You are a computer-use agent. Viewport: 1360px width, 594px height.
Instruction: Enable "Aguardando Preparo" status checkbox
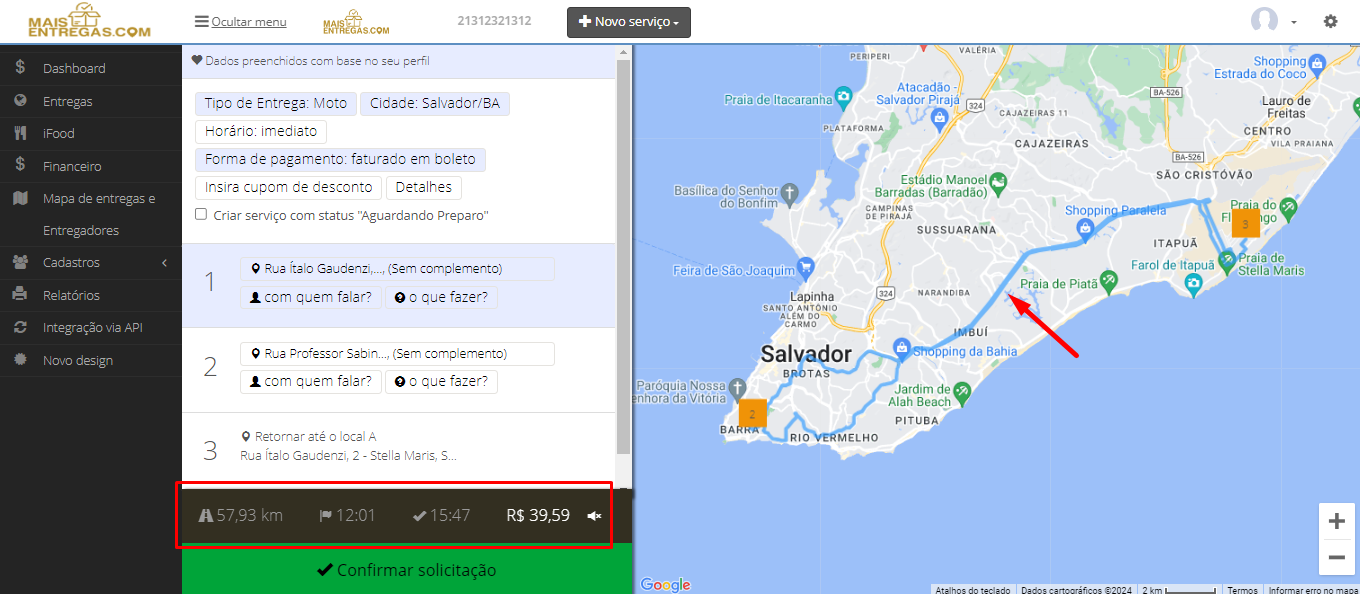(x=201, y=214)
